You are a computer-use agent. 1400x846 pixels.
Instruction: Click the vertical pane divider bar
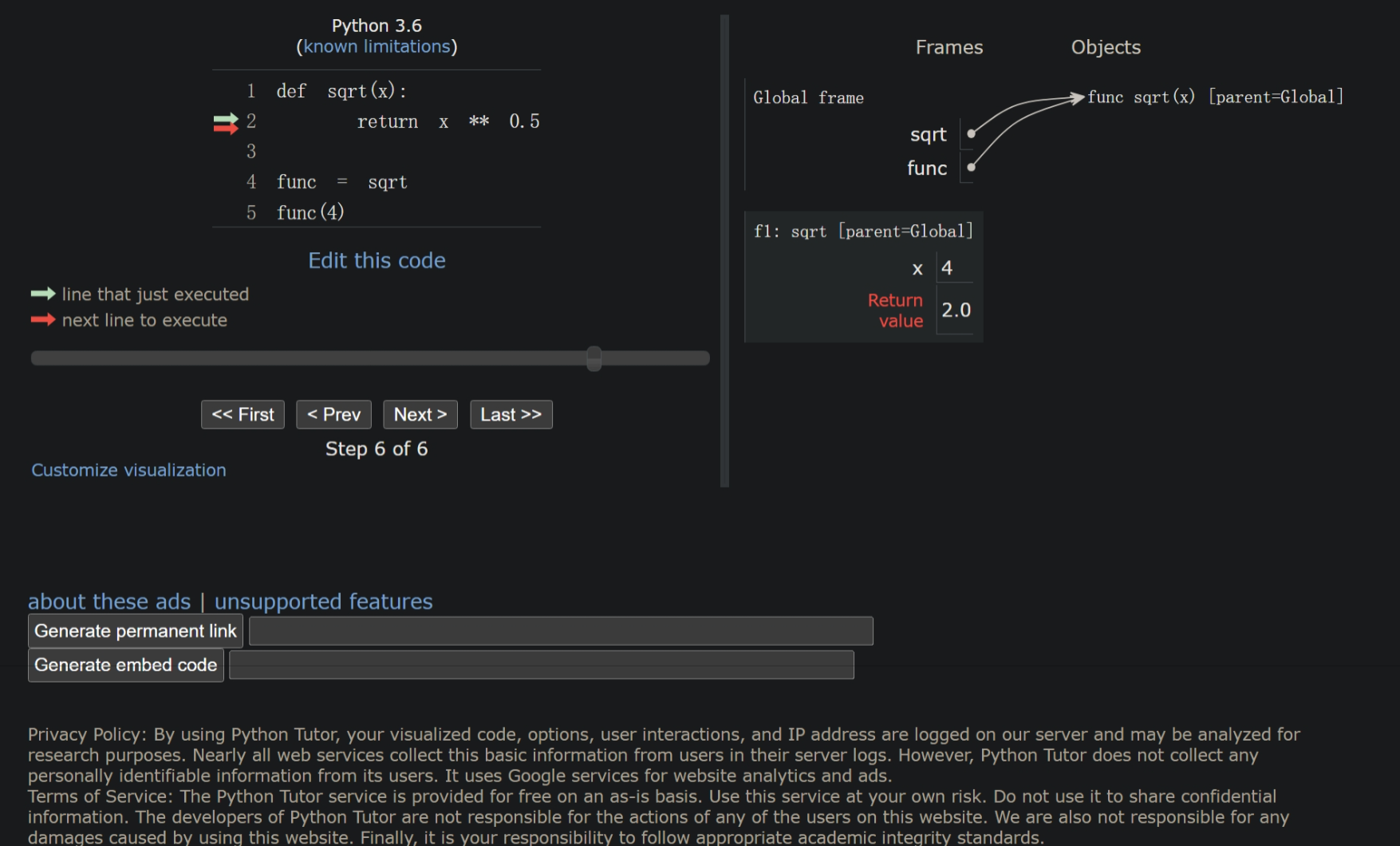(724, 251)
